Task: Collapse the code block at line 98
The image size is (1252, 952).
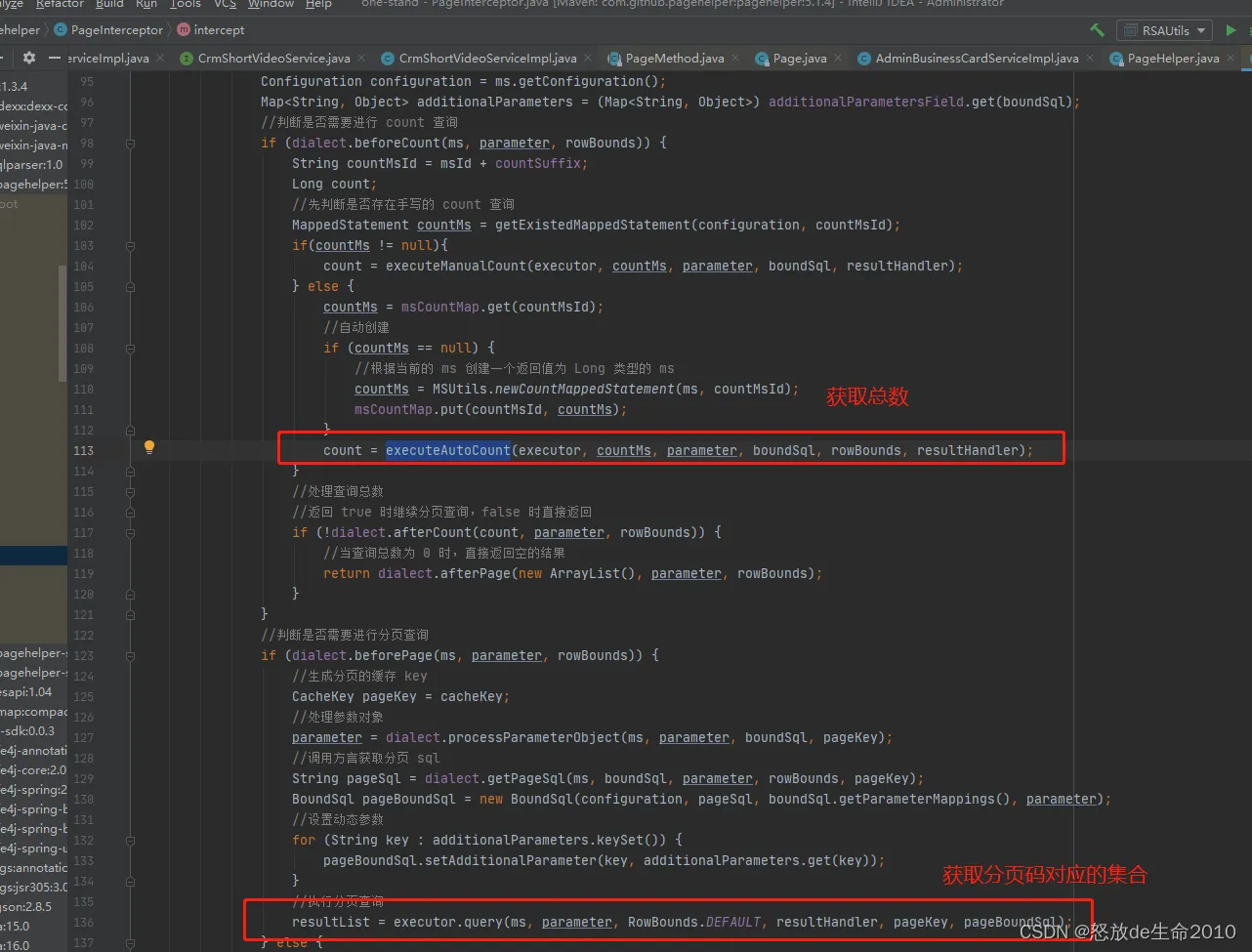Action: coord(130,143)
